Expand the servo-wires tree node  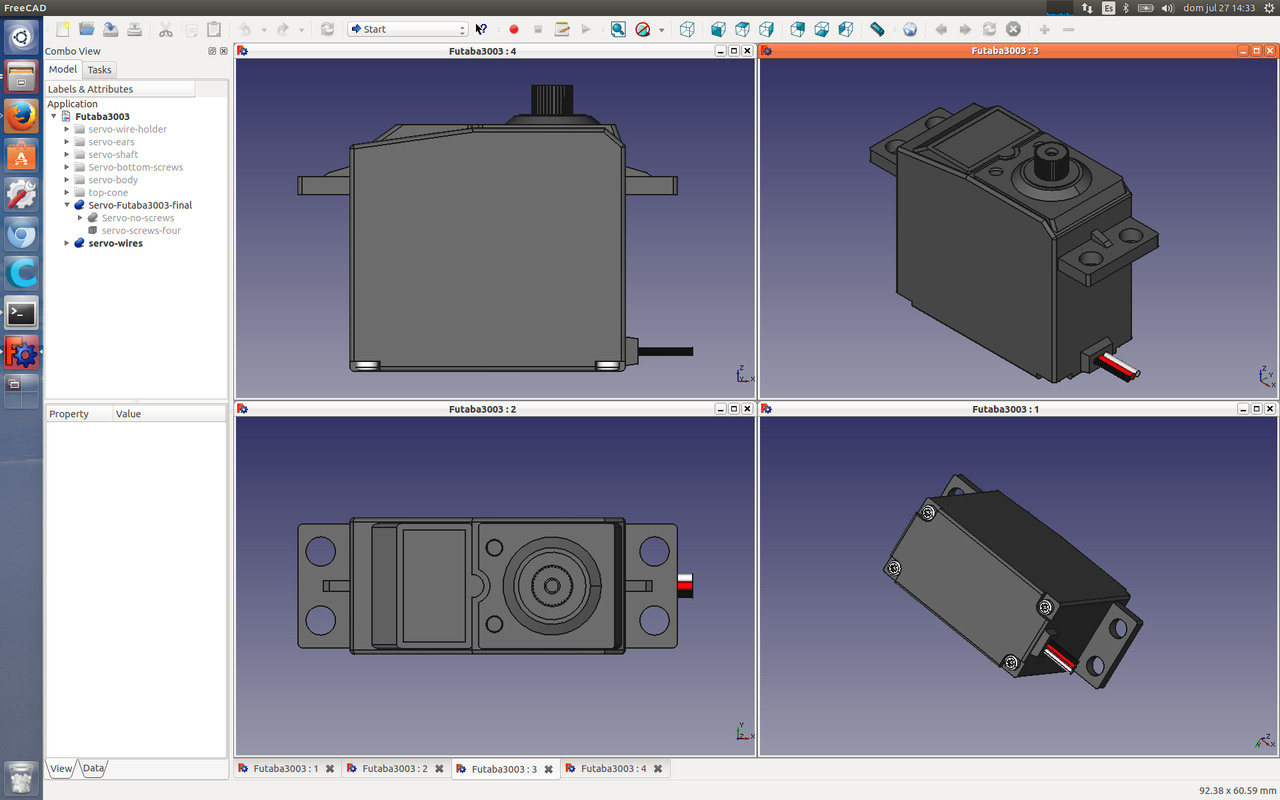(67, 243)
